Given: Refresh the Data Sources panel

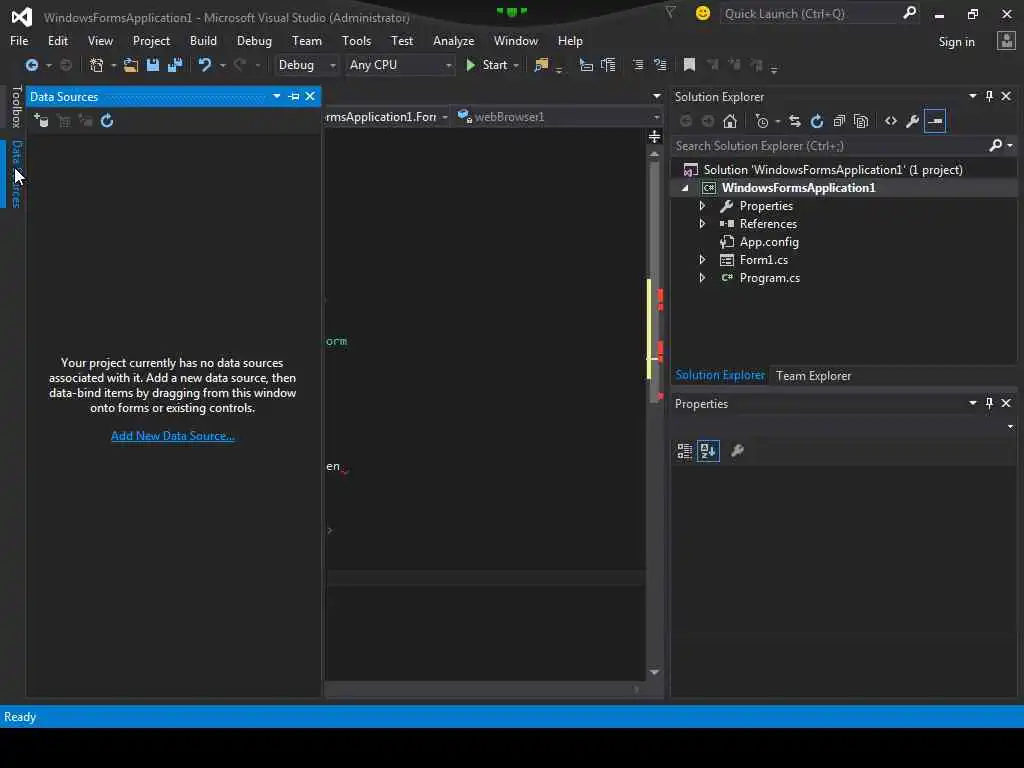Looking at the screenshot, I should [x=107, y=121].
